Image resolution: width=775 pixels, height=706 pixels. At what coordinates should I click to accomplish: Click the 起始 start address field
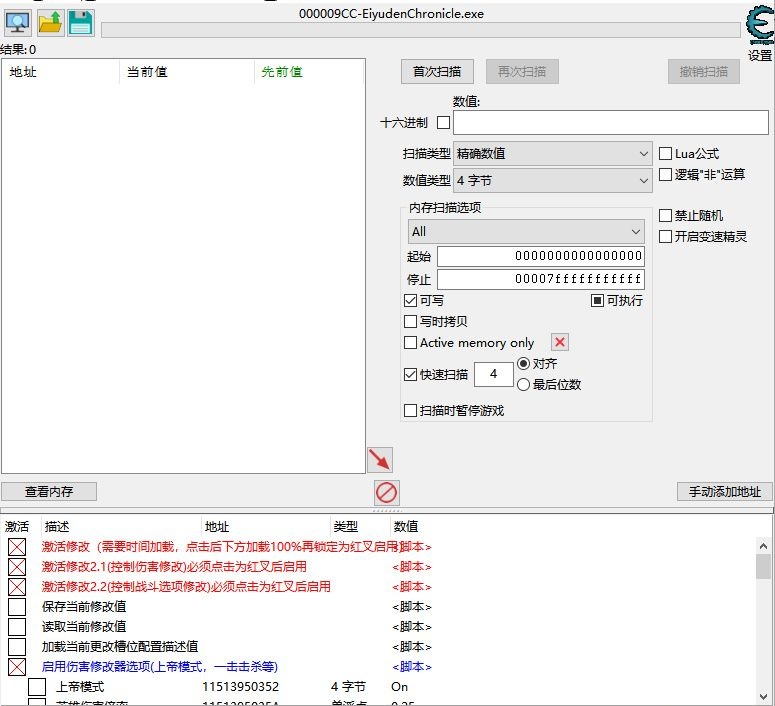point(541,256)
